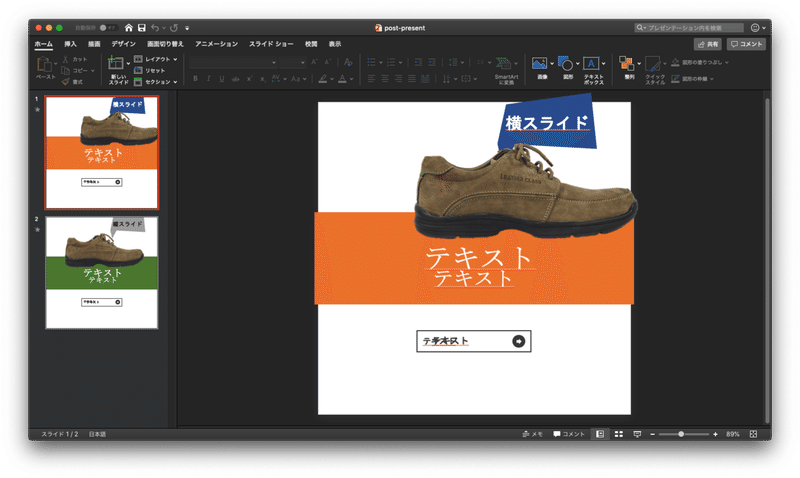This screenshot has width=800, height=478.
Task: Click the コメント button in ribbon
Action: pyautogui.click(x=746, y=44)
